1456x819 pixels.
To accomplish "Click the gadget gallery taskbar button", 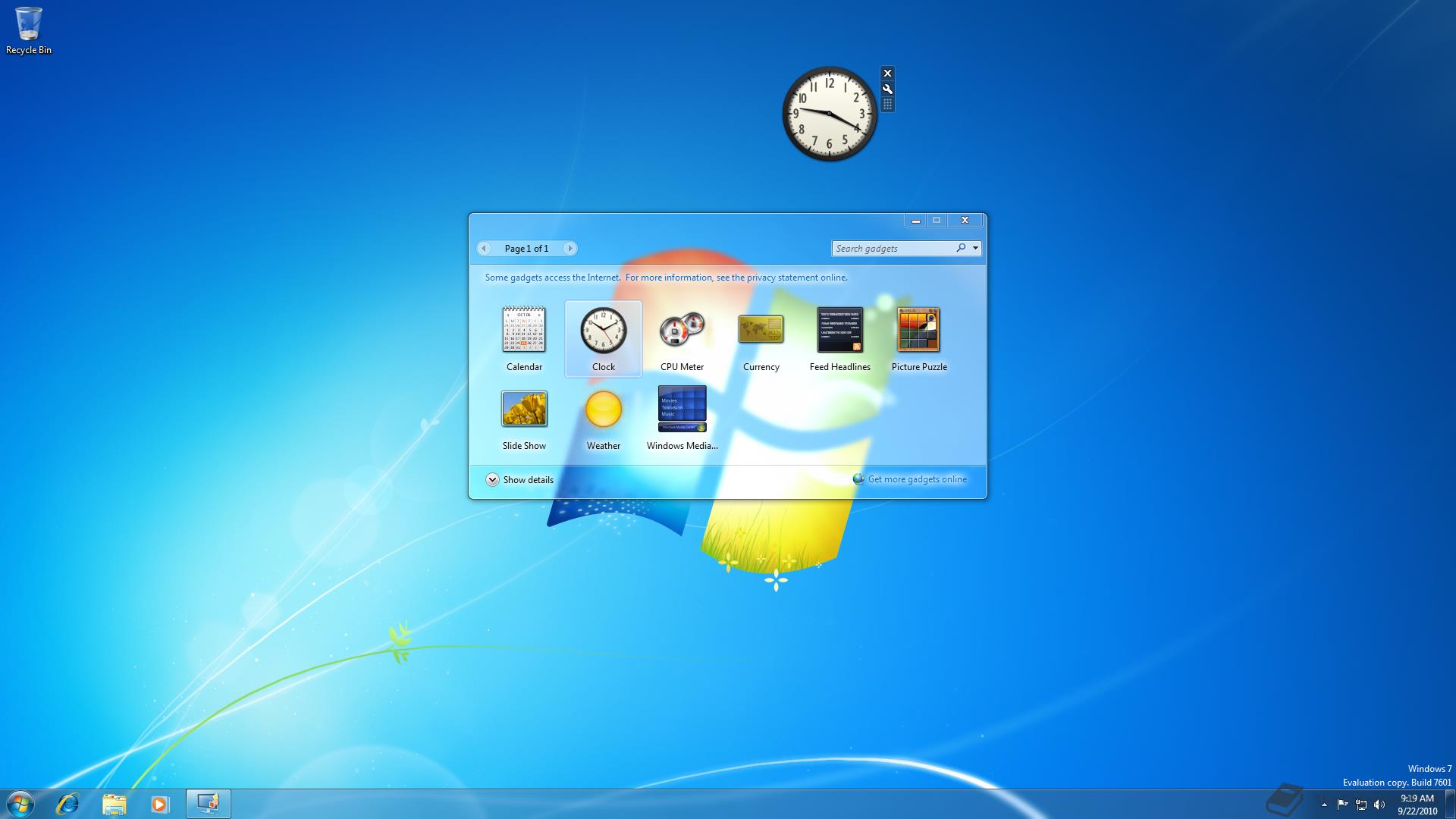I will 208,804.
